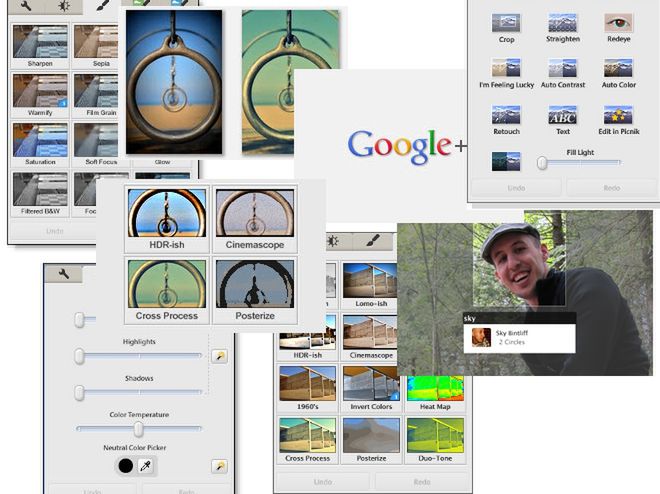Apply the Invert Colors effect

point(371,389)
